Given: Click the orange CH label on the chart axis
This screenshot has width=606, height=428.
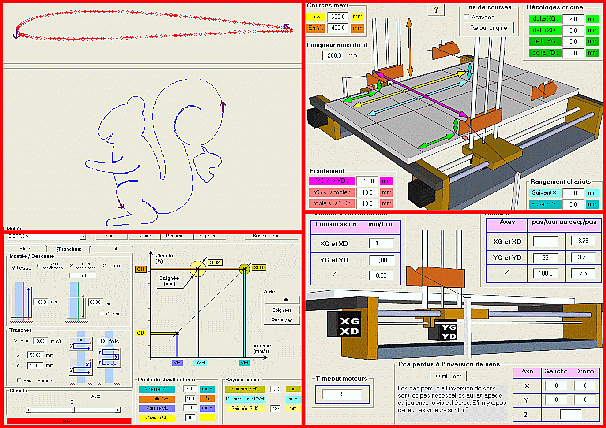Looking at the screenshot, I should click(x=141, y=269).
